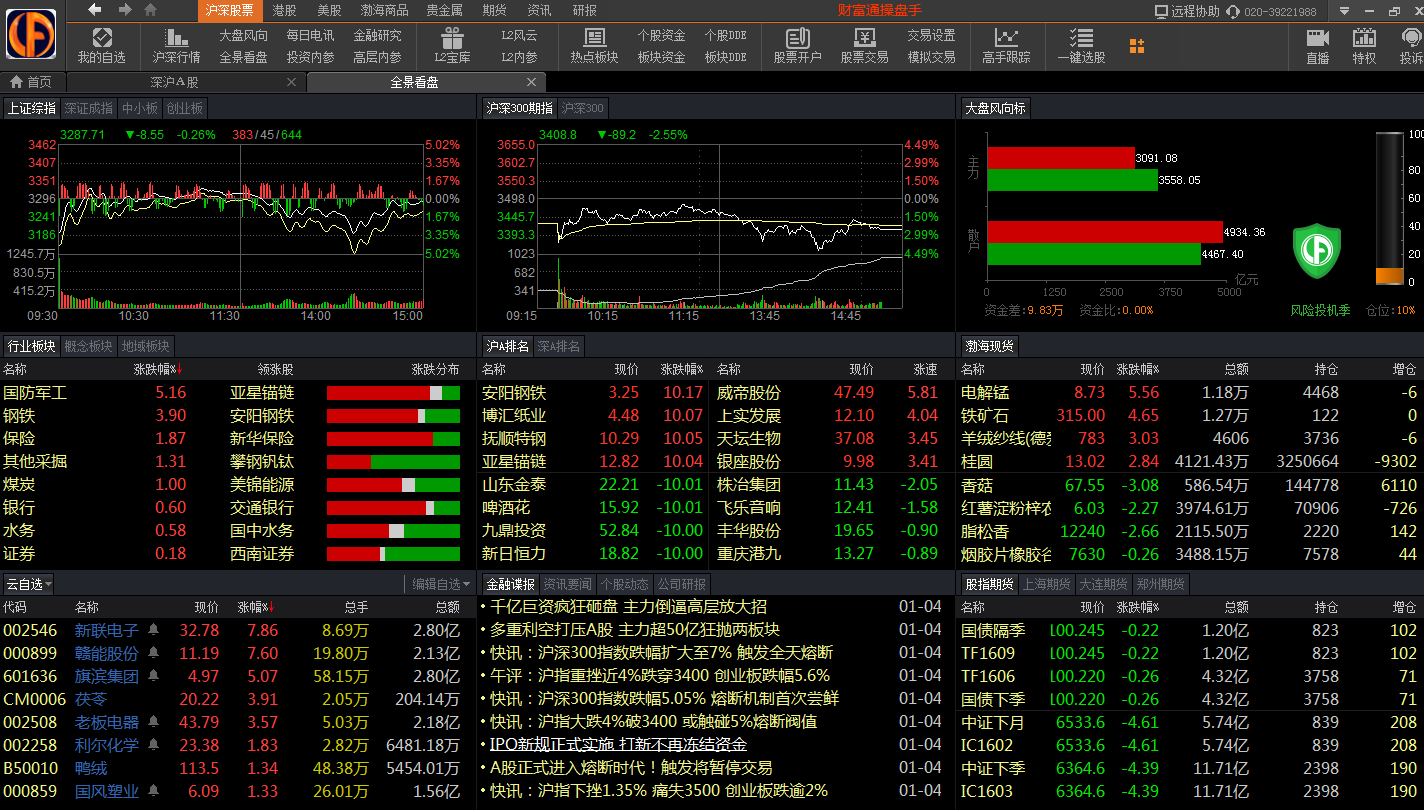Image resolution: width=1424 pixels, height=810 pixels.
Task: Close the 全景看盘 tab
Action: point(532,82)
